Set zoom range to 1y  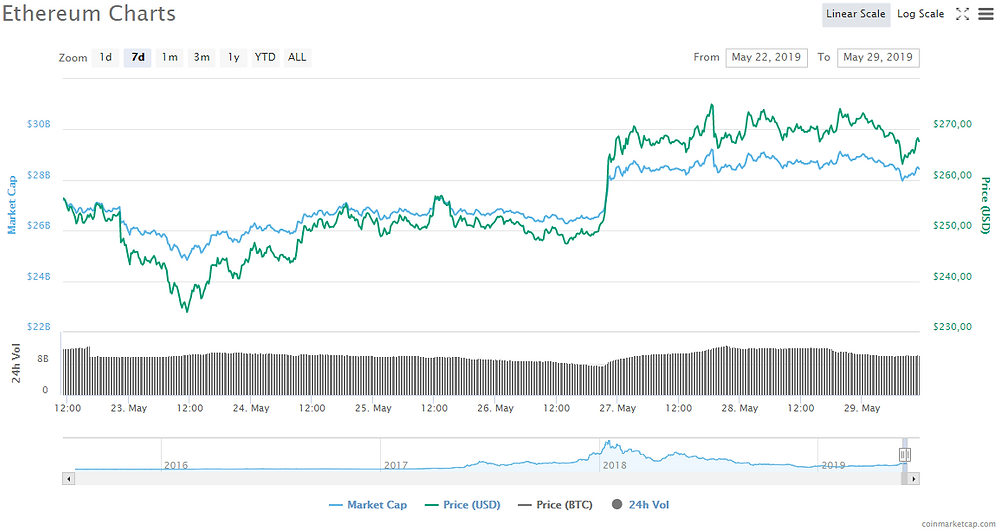[233, 57]
